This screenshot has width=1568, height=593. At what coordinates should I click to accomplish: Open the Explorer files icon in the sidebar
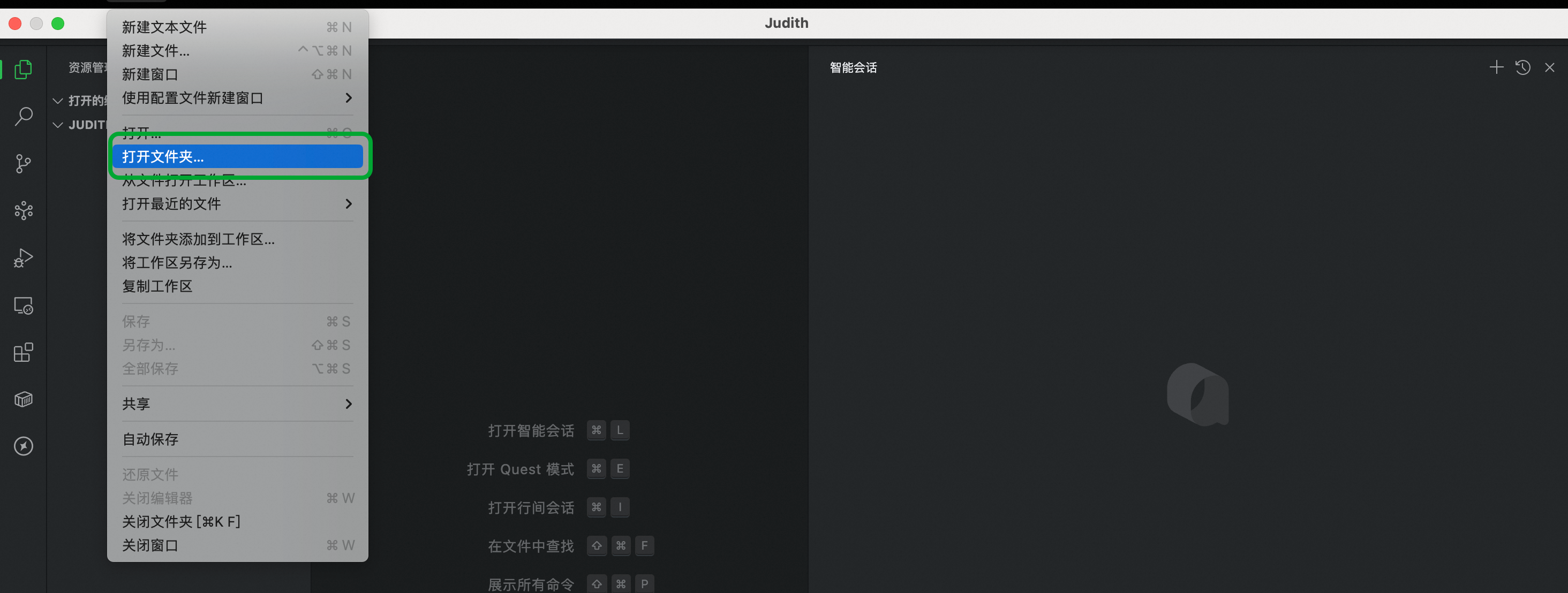click(23, 70)
